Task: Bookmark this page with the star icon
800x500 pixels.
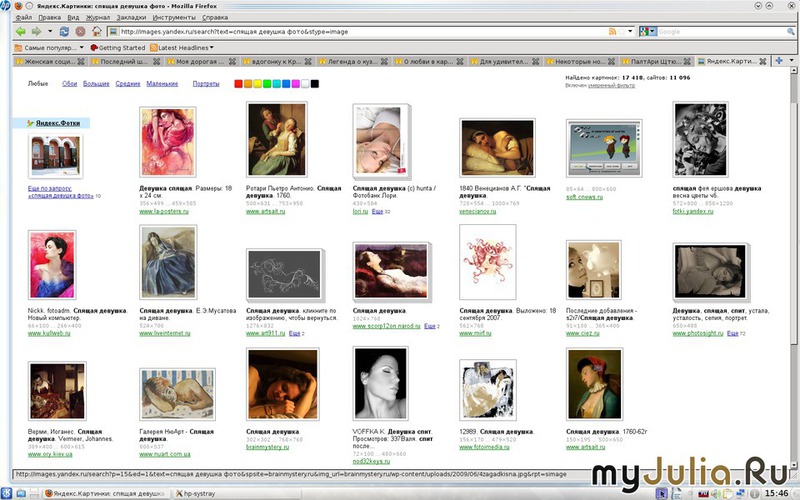Action: coord(621,32)
